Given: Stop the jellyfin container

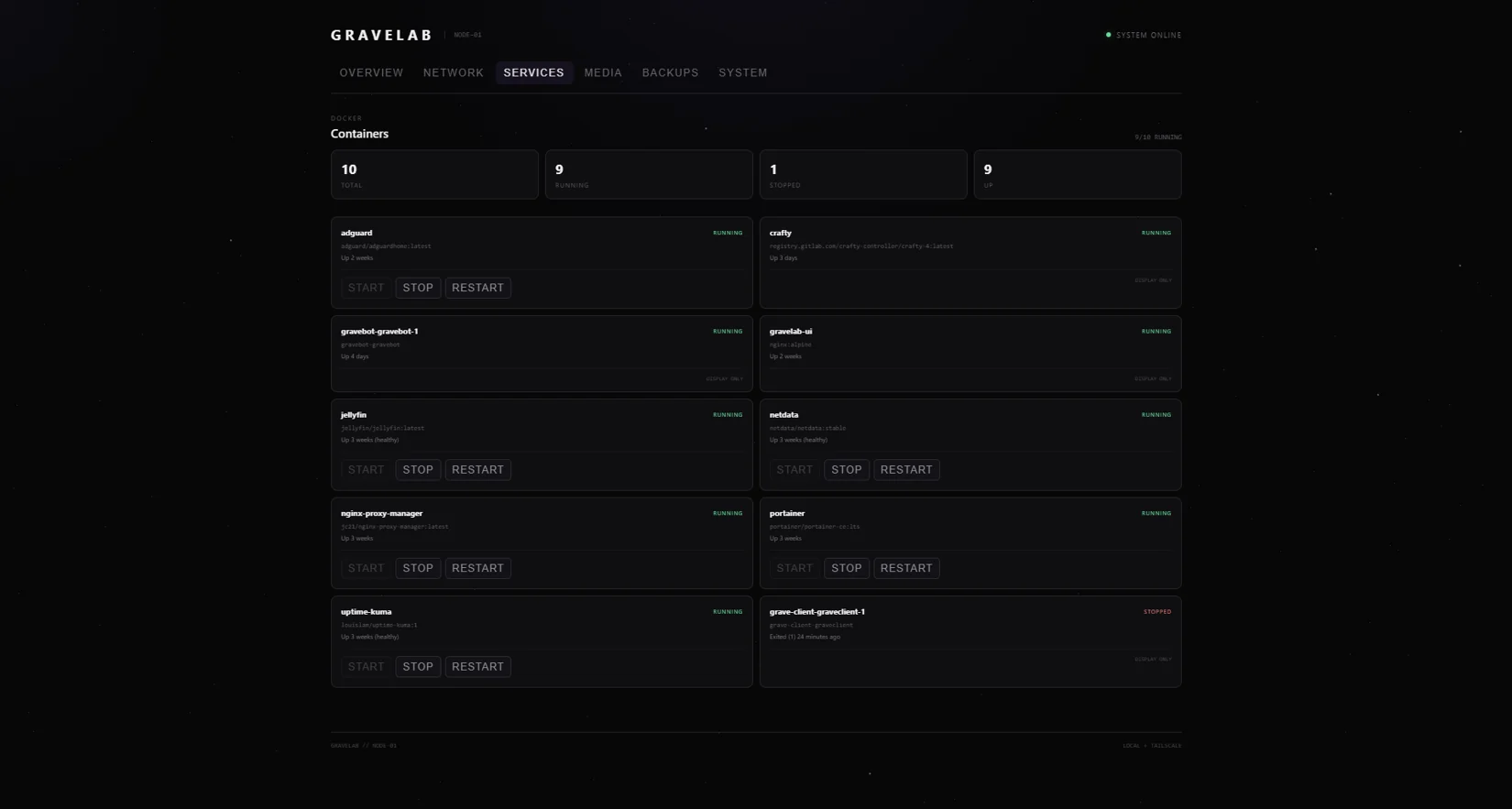Looking at the screenshot, I should [418, 470].
